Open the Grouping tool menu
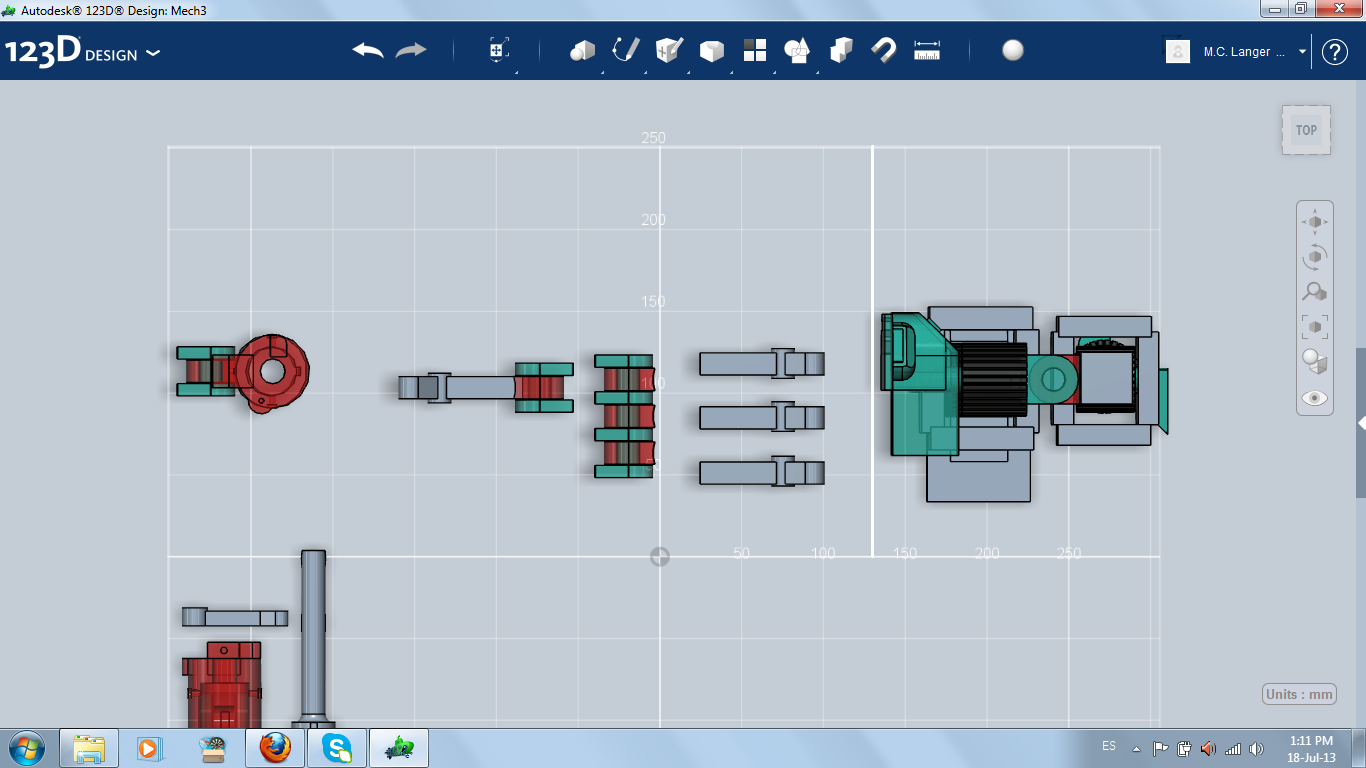This screenshot has height=768, width=1366. point(797,51)
